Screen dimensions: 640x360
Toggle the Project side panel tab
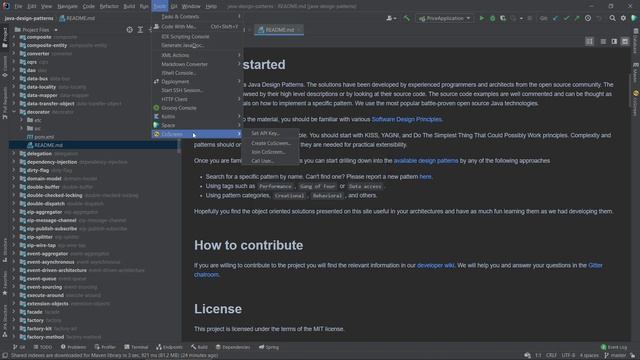tap(4, 38)
